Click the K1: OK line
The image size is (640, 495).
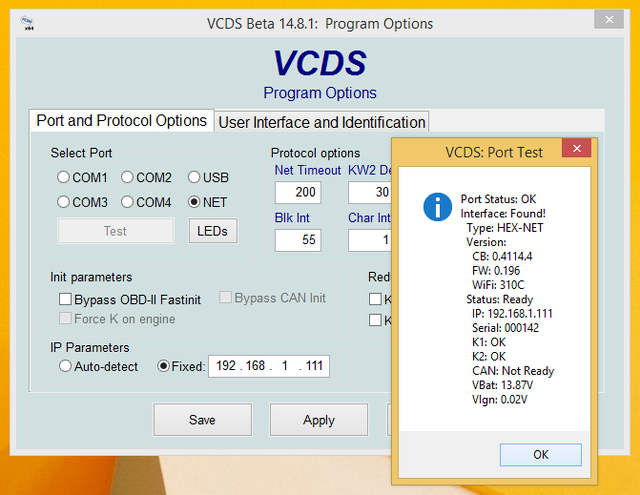(x=489, y=342)
